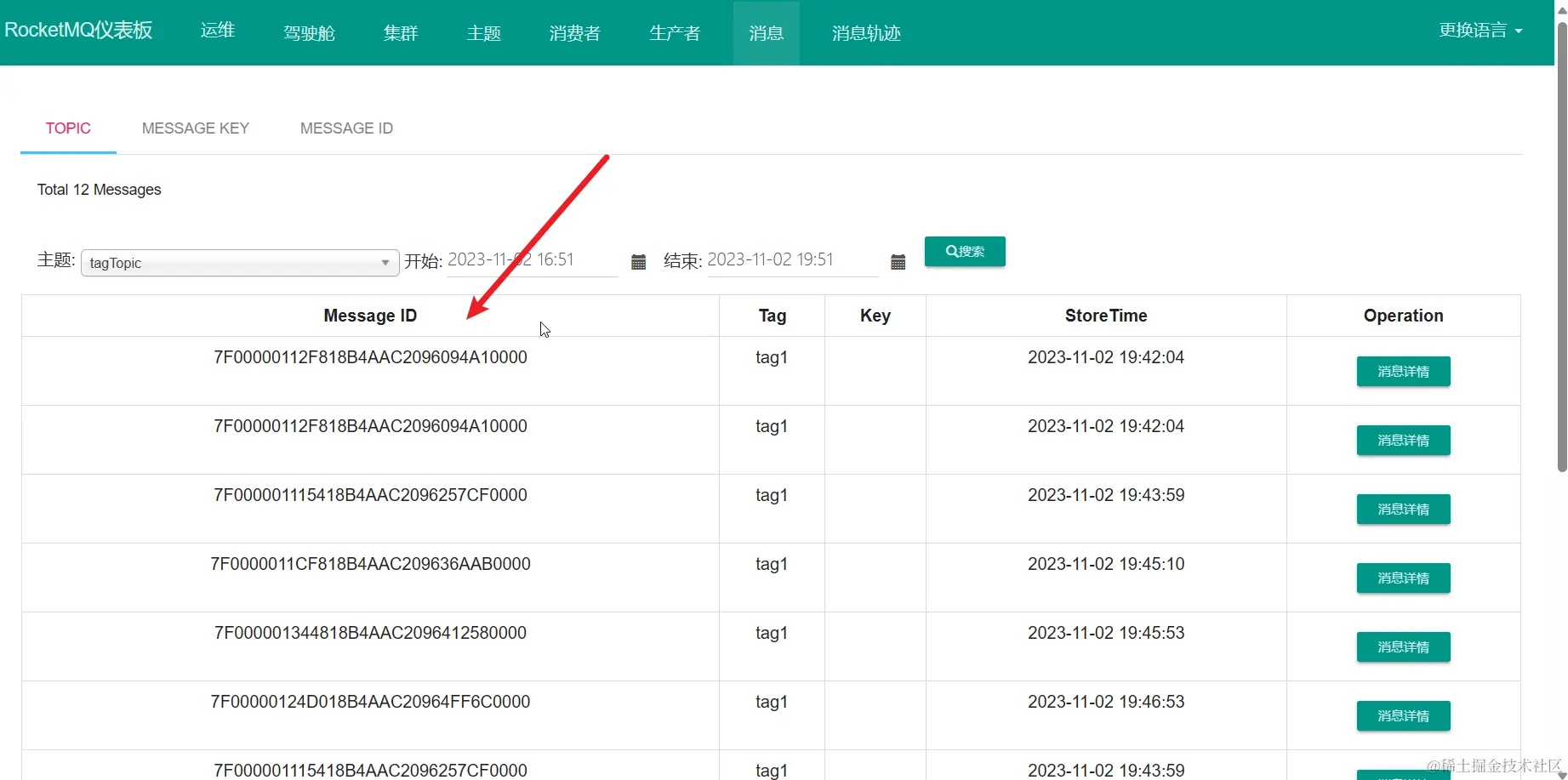Click tag1 in the 19:45:53 row
This screenshot has width=1568, height=780.
[772, 633]
